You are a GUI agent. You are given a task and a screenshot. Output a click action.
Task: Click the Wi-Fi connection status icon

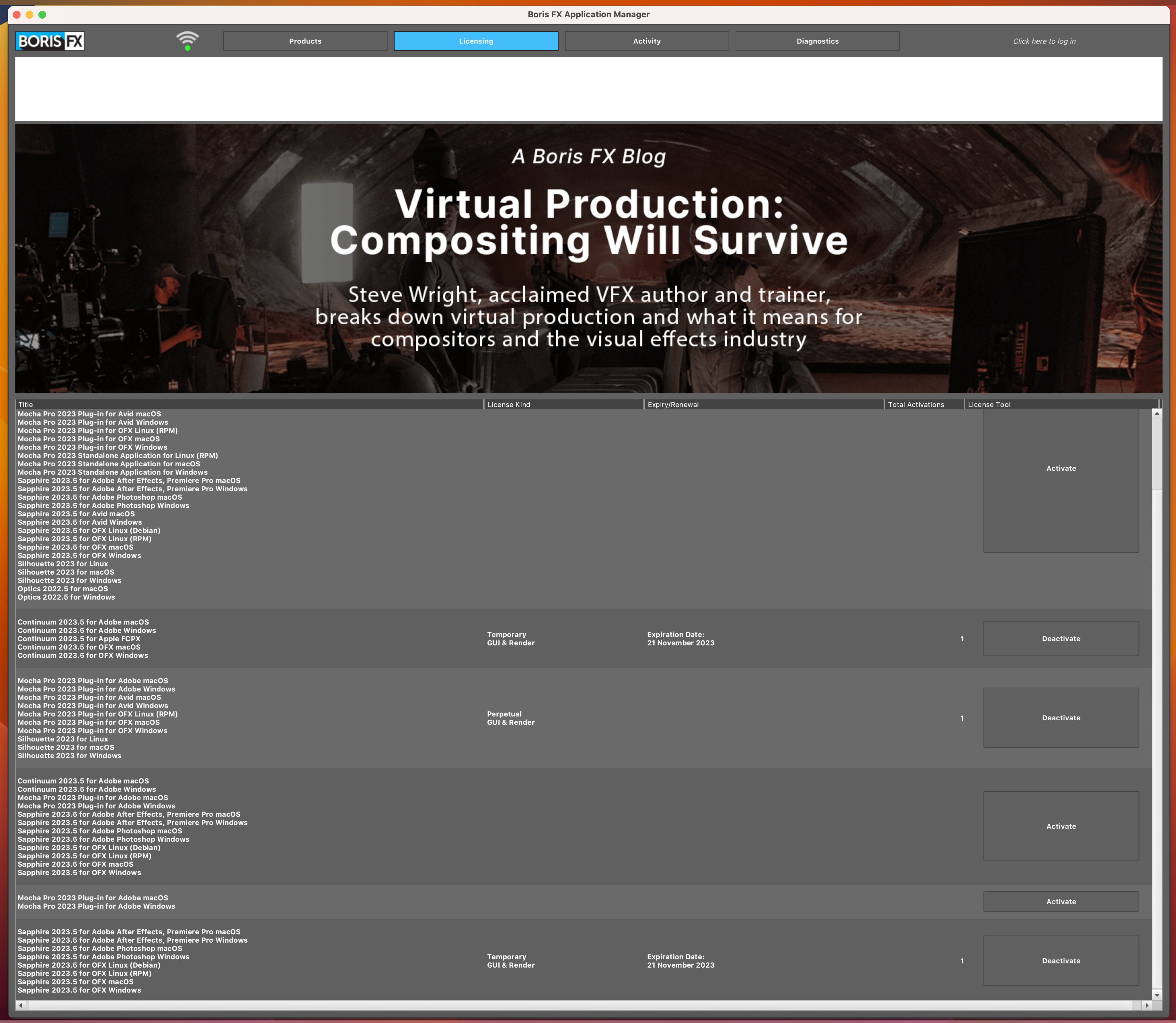click(187, 41)
